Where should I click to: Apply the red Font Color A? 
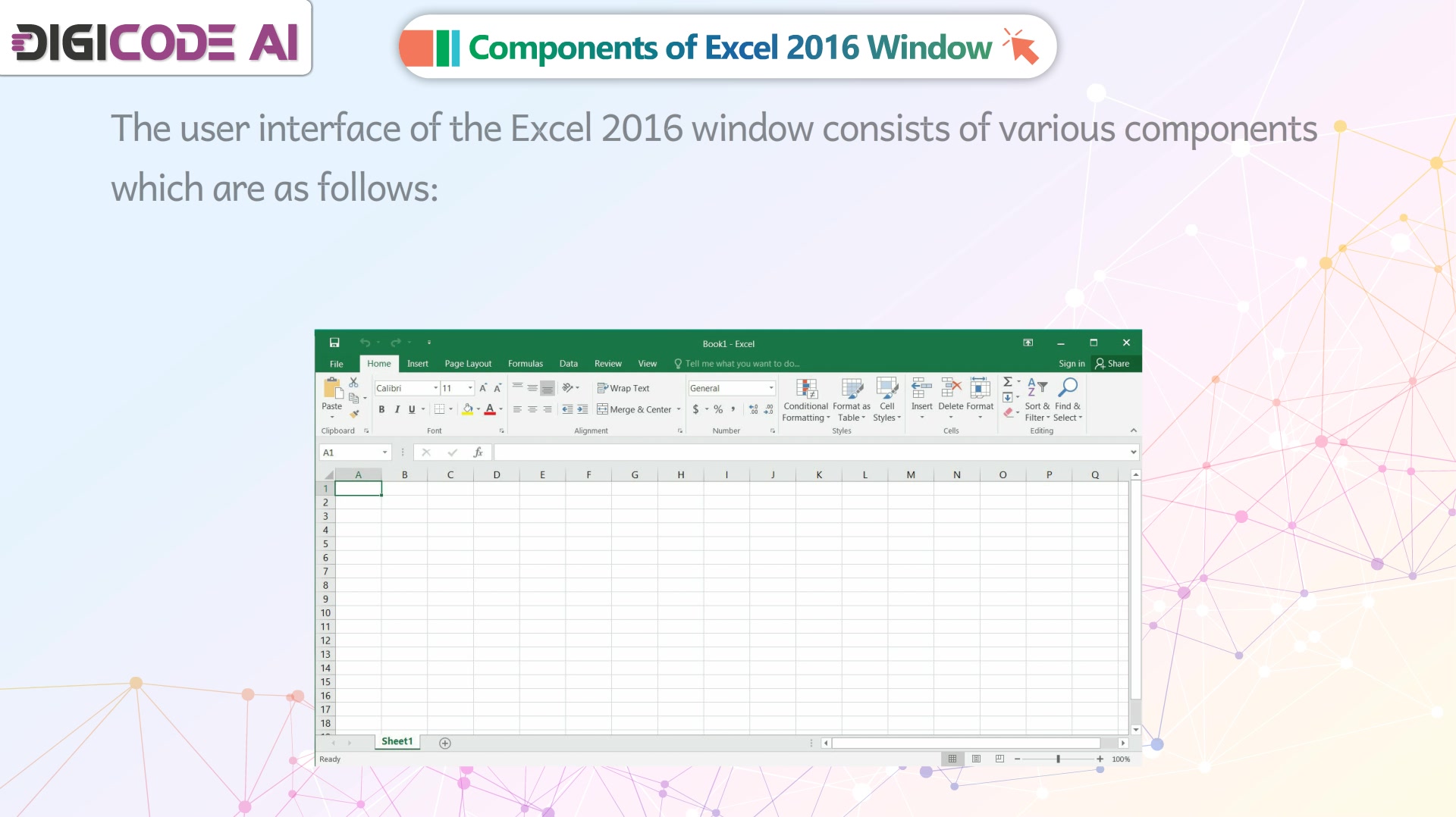tap(490, 409)
